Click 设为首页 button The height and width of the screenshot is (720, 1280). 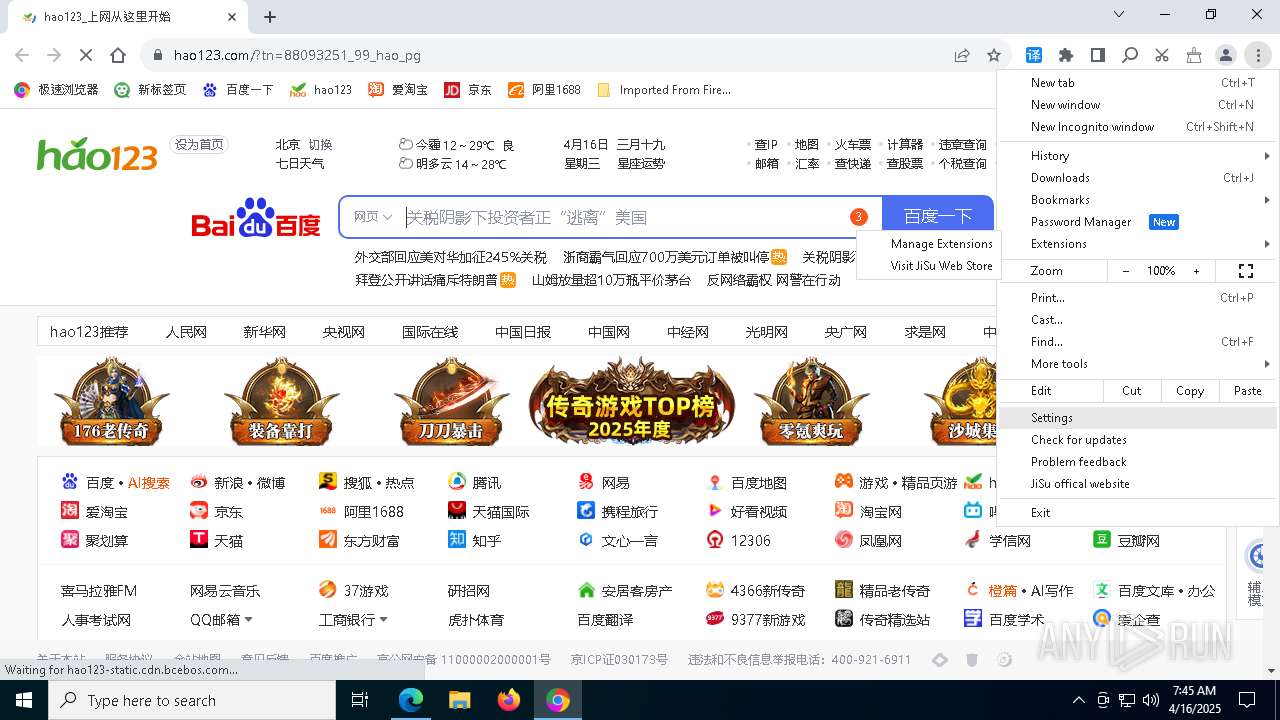pos(199,144)
